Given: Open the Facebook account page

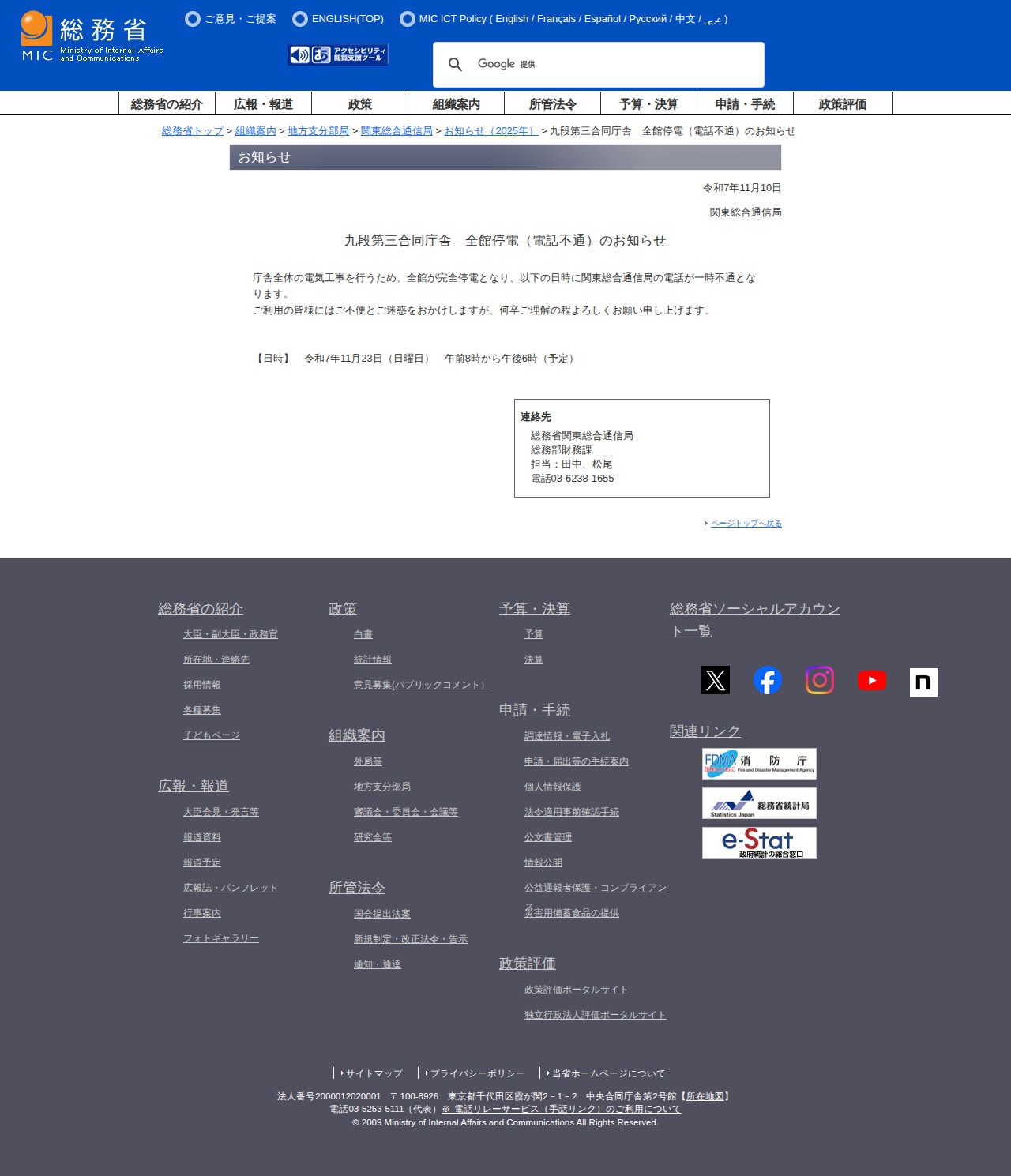Looking at the screenshot, I should pos(768,679).
